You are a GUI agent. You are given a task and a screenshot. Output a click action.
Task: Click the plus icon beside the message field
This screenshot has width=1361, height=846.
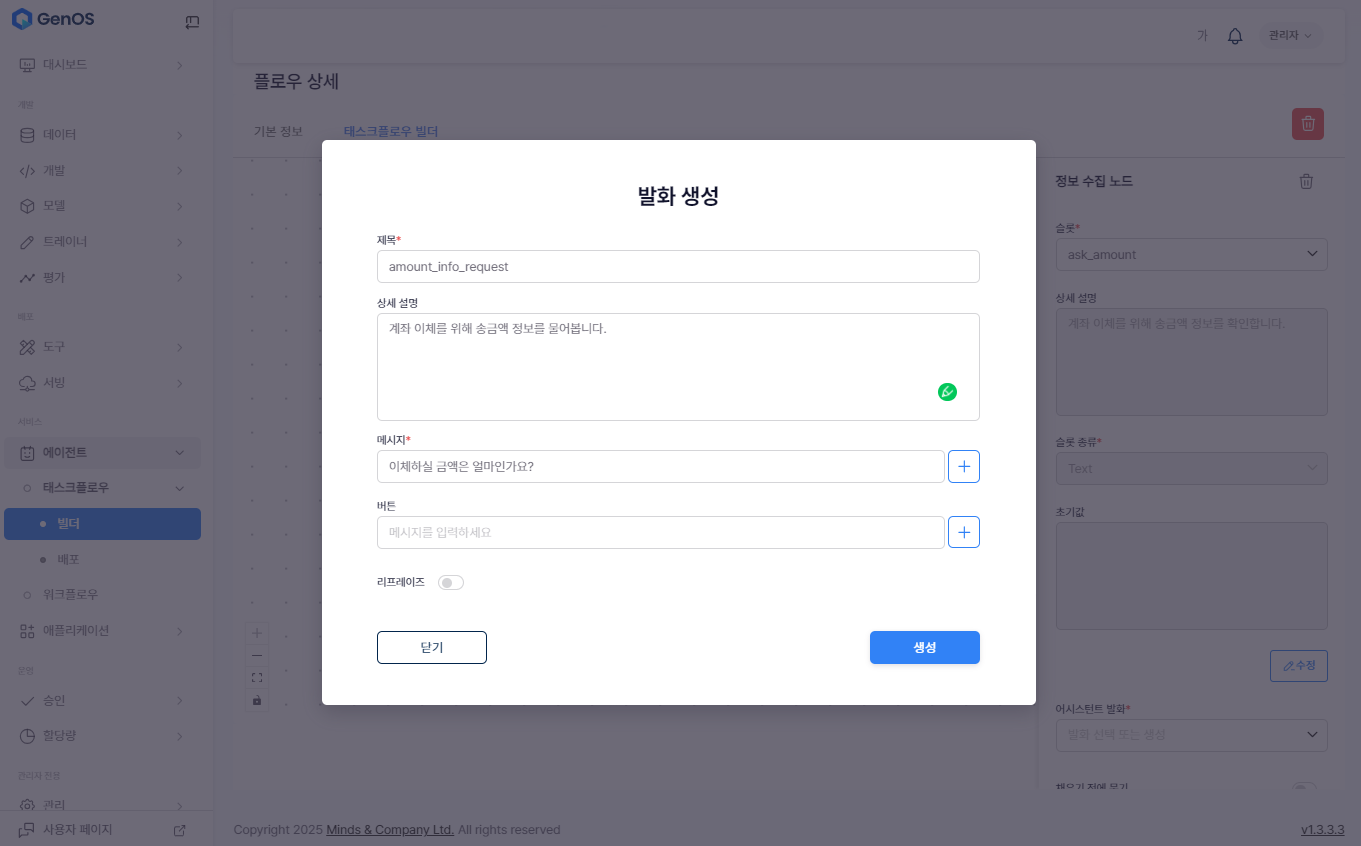coord(963,466)
